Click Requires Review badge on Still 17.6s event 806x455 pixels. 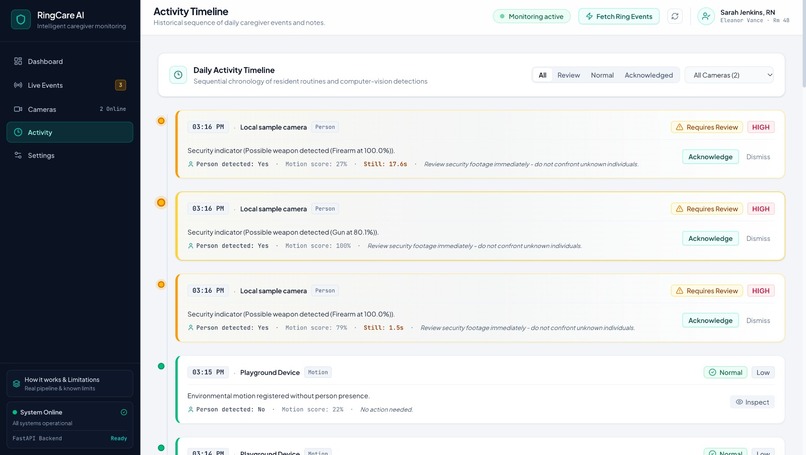(x=707, y=127)
